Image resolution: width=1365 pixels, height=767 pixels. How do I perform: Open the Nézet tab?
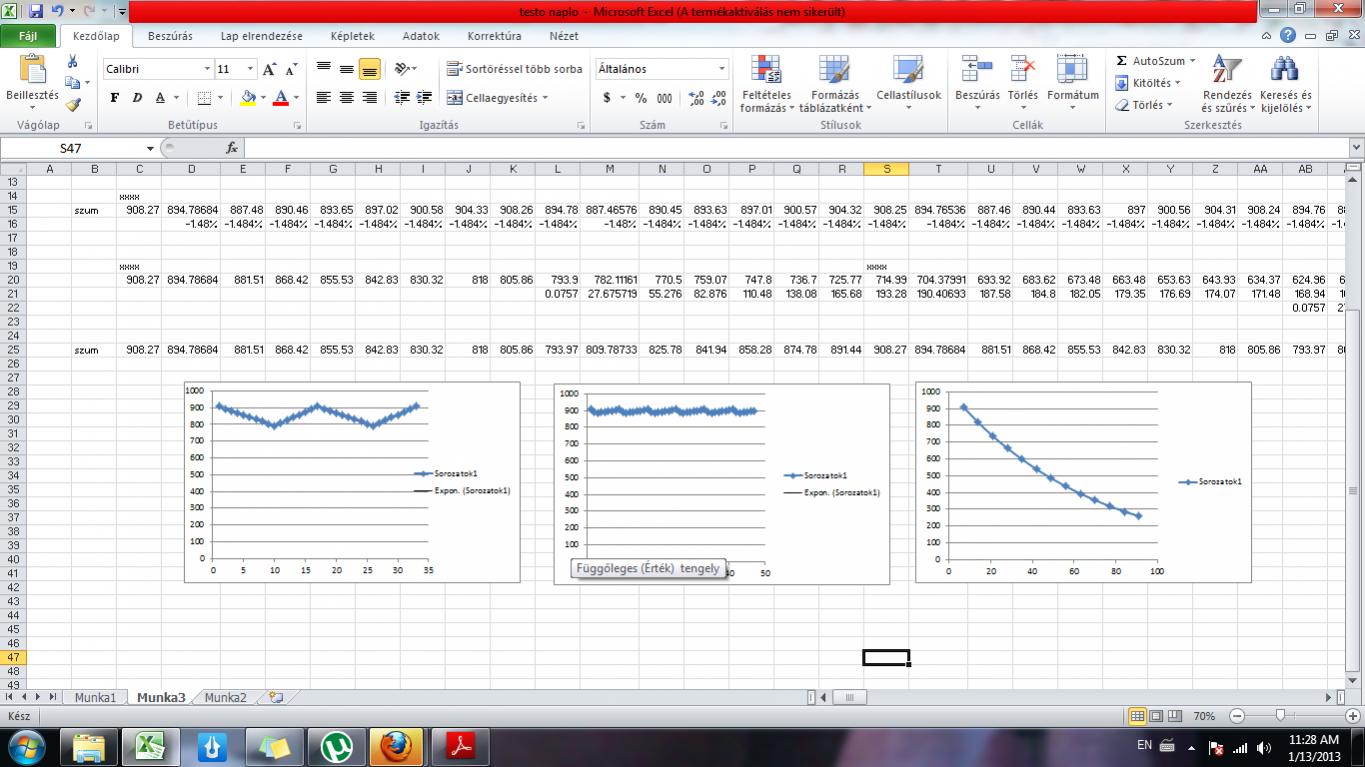[x=564, y=36]
